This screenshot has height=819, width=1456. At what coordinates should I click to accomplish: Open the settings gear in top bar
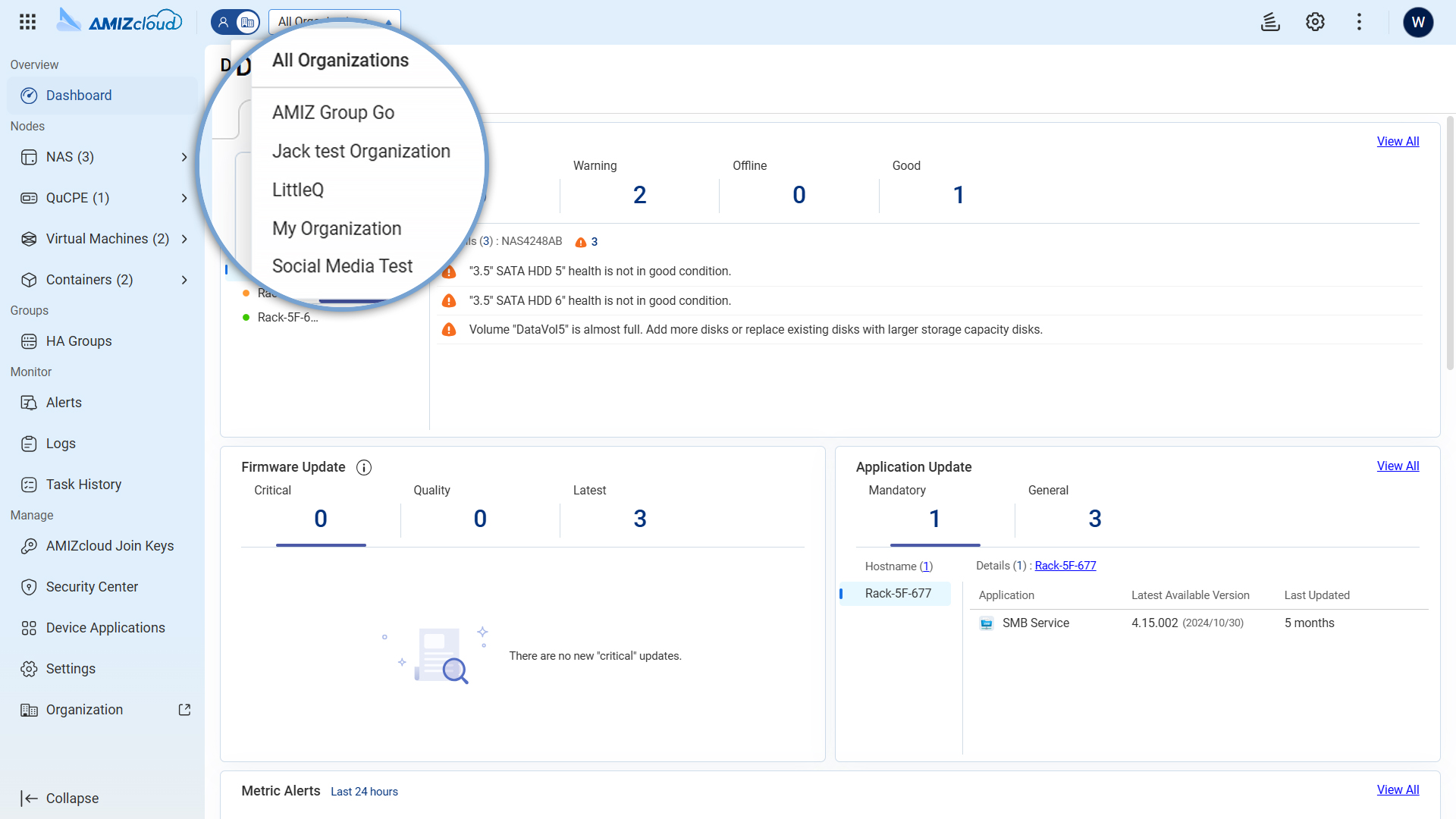[1315, 22]
